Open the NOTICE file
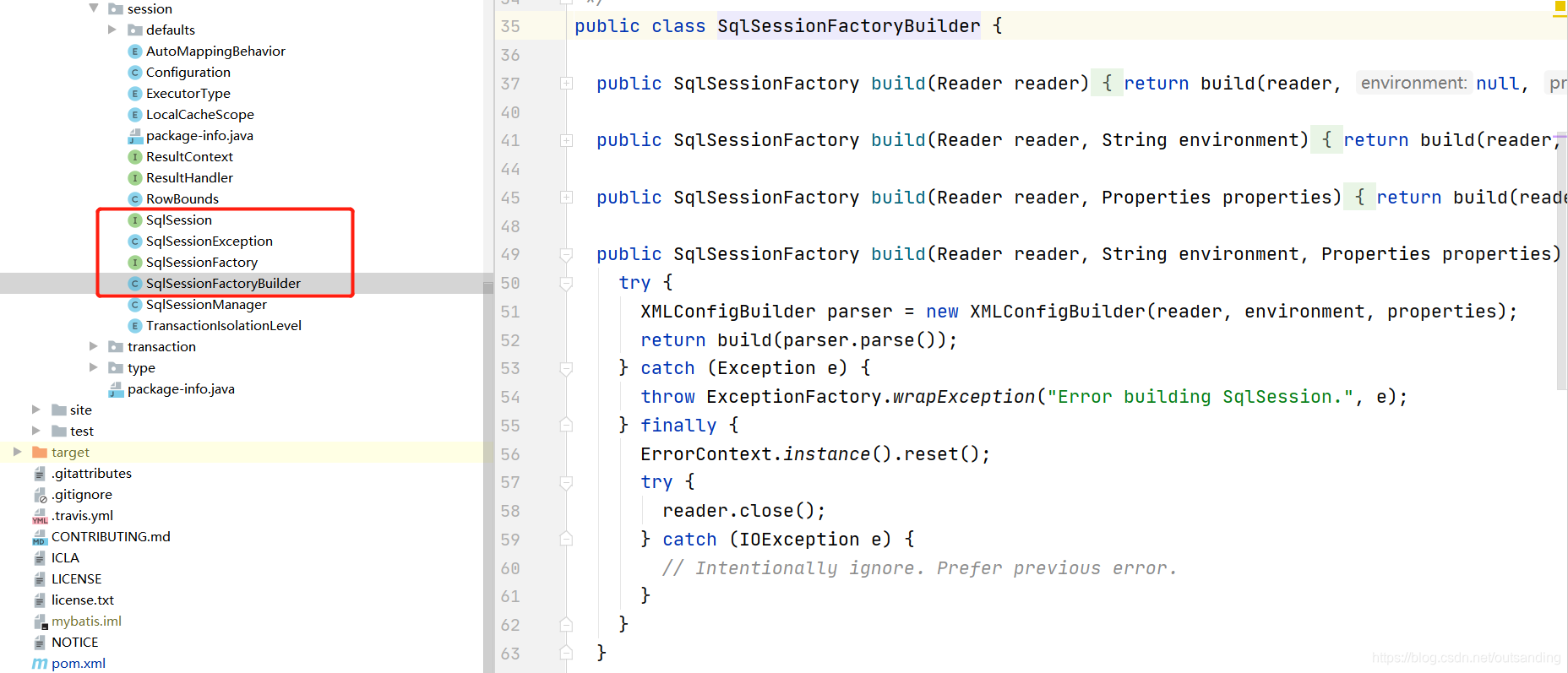This screenshot has width=1568, height=673. [75, 643]
